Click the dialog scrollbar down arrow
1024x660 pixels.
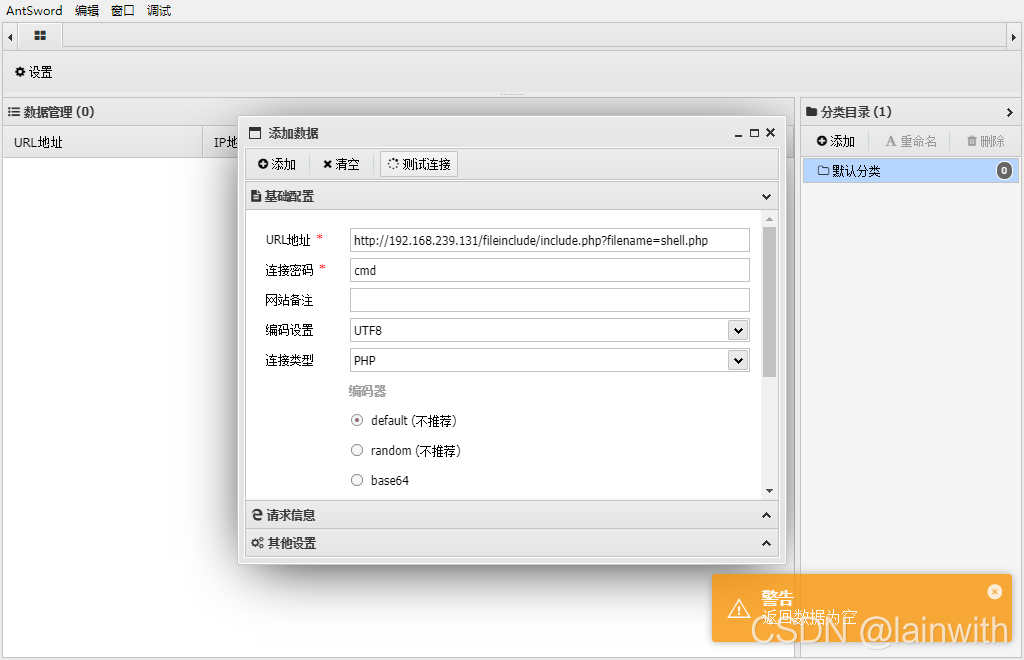click(x=769, y=491)
